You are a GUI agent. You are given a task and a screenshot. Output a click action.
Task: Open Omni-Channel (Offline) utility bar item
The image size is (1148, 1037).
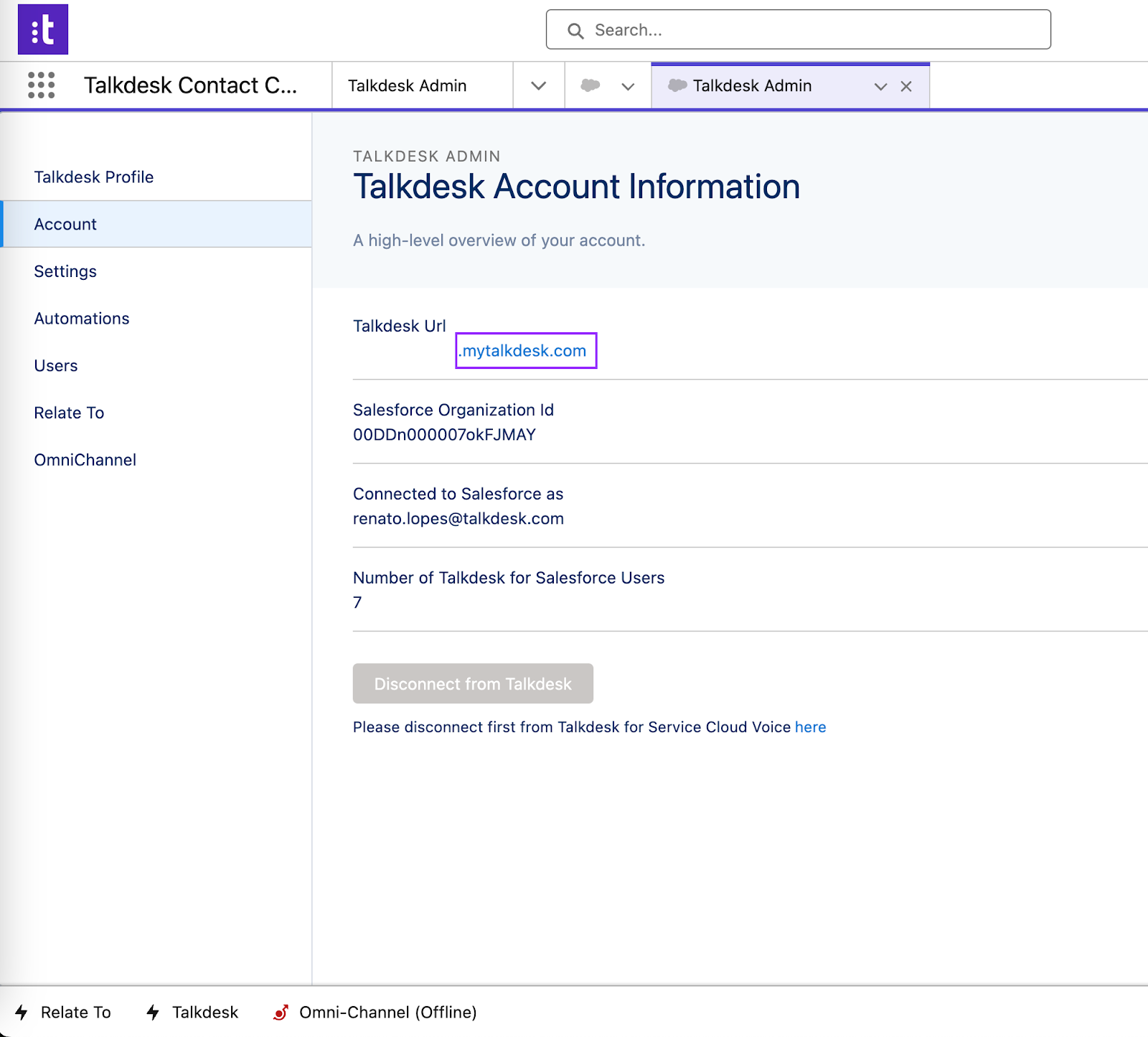375,1012
